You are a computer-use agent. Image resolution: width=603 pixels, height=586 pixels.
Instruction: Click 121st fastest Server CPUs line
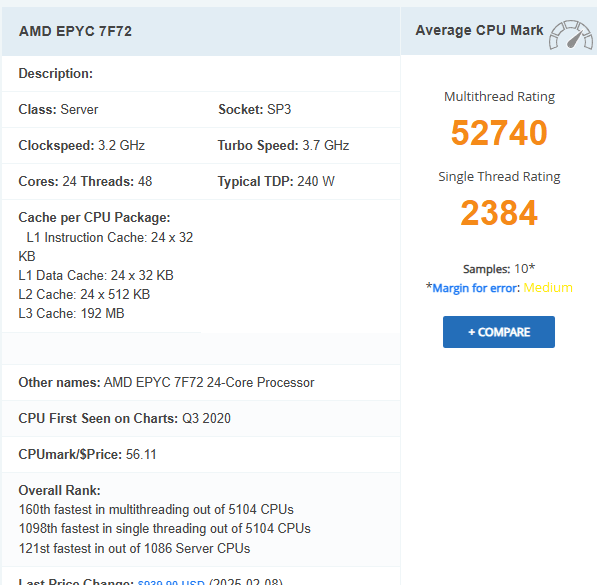tap(134, 548)
